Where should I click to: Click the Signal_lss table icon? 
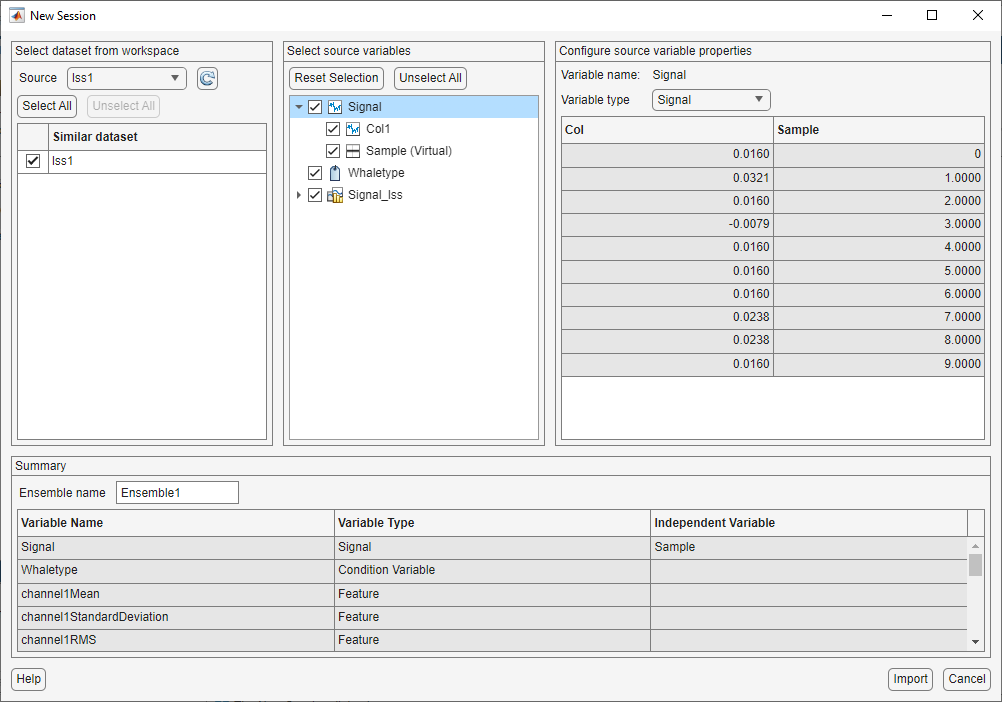click(x=335, y=195)
